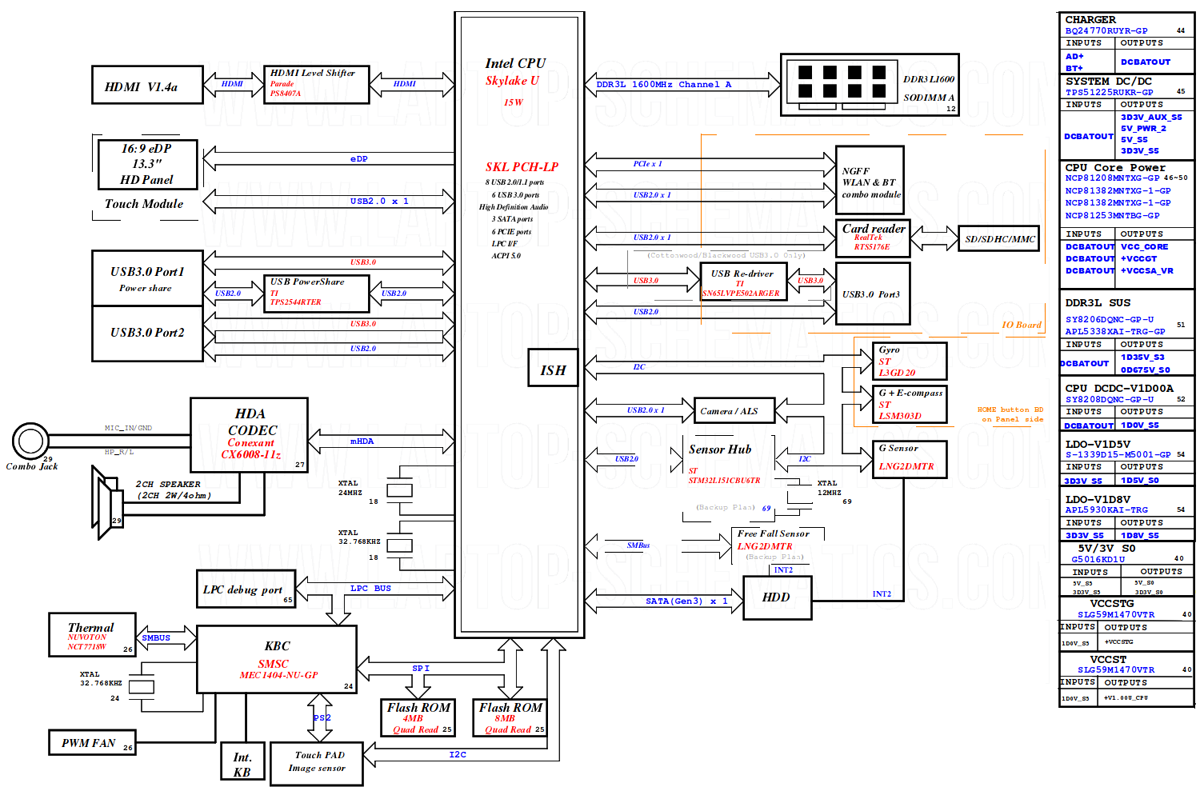Click the 'eDP' bus label
Image resolution: width=1200 pixels, height=799 pixels.
pyautogui.click(x=358, y=158)
